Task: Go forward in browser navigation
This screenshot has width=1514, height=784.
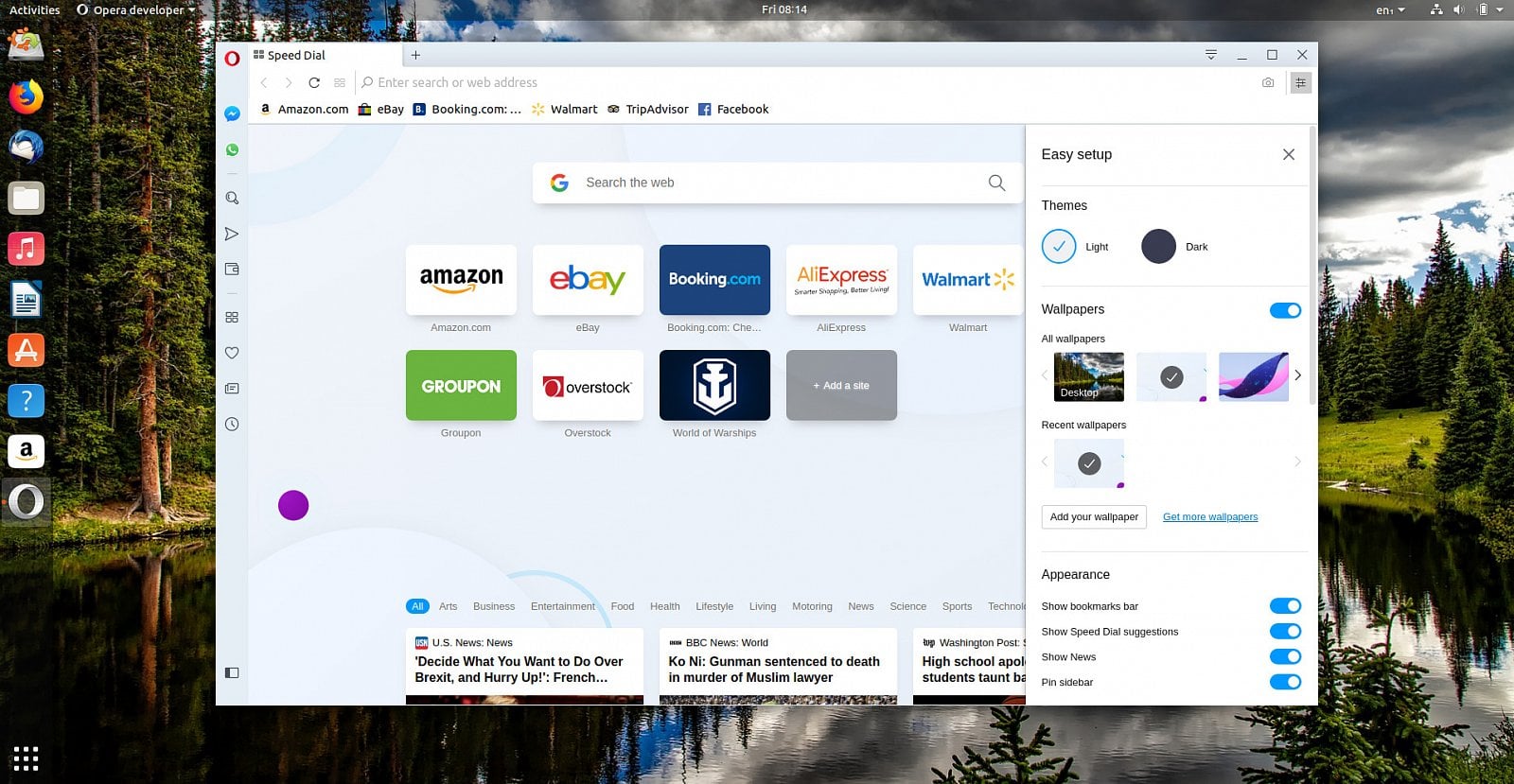Action: click(289, 82)
